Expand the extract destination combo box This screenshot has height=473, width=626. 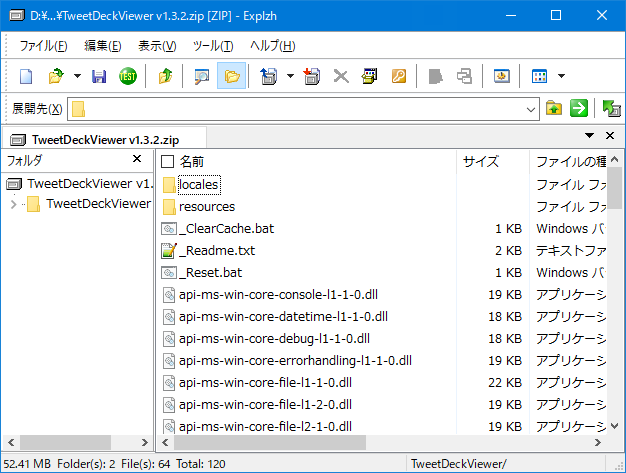pyautogui.click(x=531, y=109)
